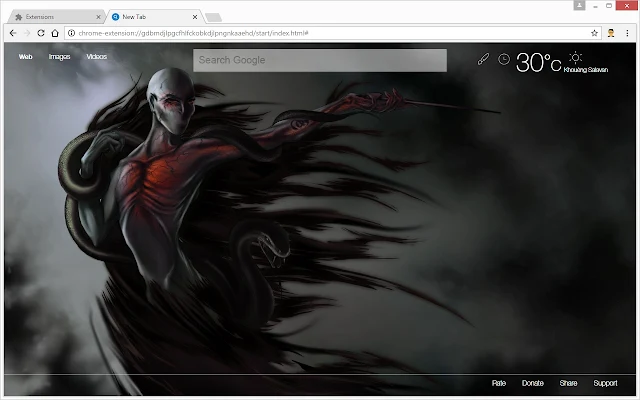The width and height of the screenshot is (640, 400).
Task: Bookmark this page with the star icon
Action: 594,33
